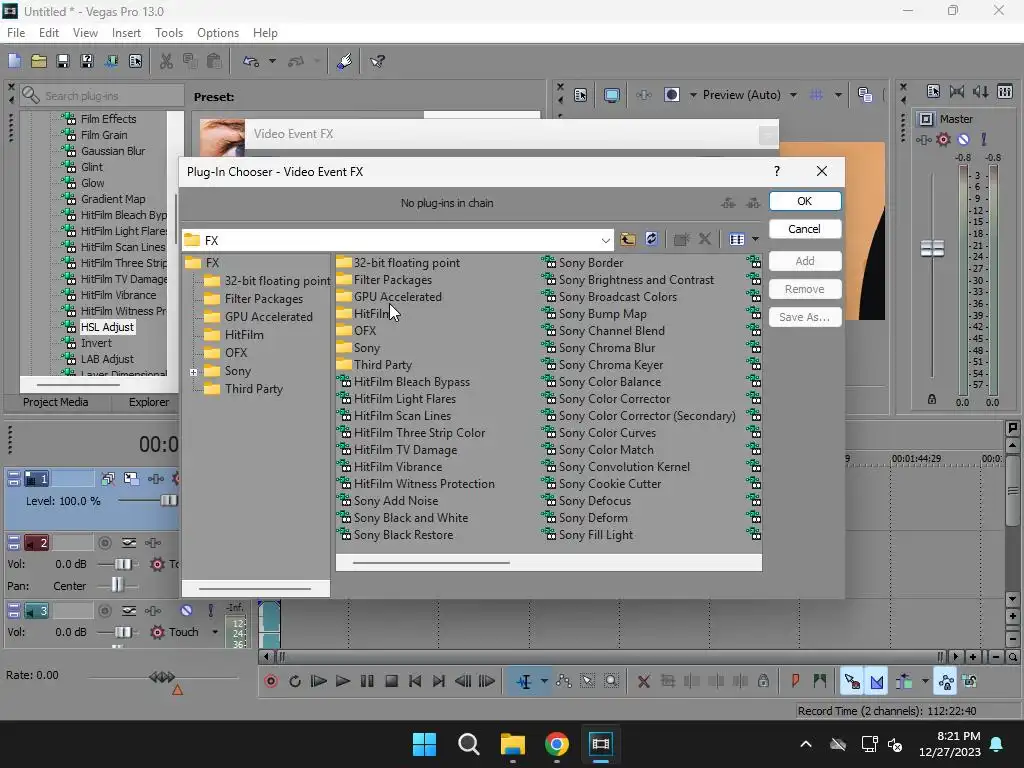Click the dialog's Views icon
This screenshot has width=1024, height=768.
coord(737,239)
